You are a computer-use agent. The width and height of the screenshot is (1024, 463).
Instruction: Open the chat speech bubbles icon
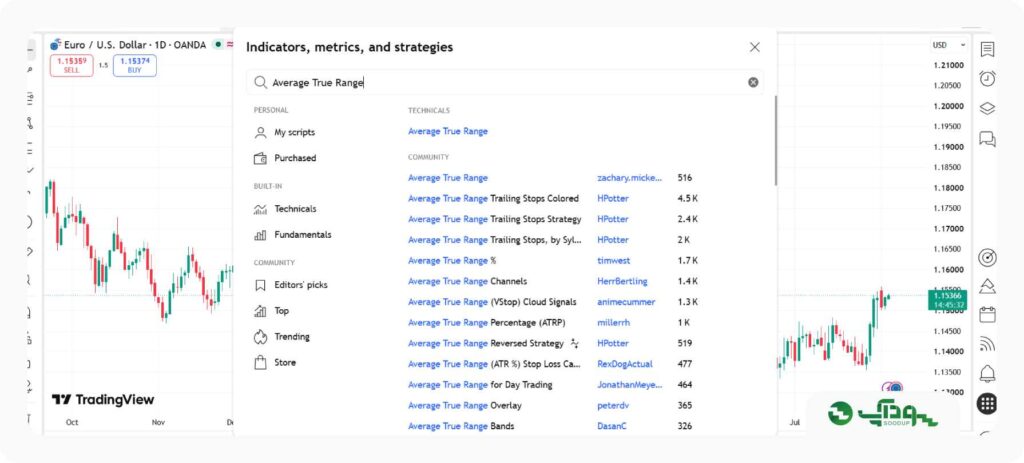coord(987,138)
